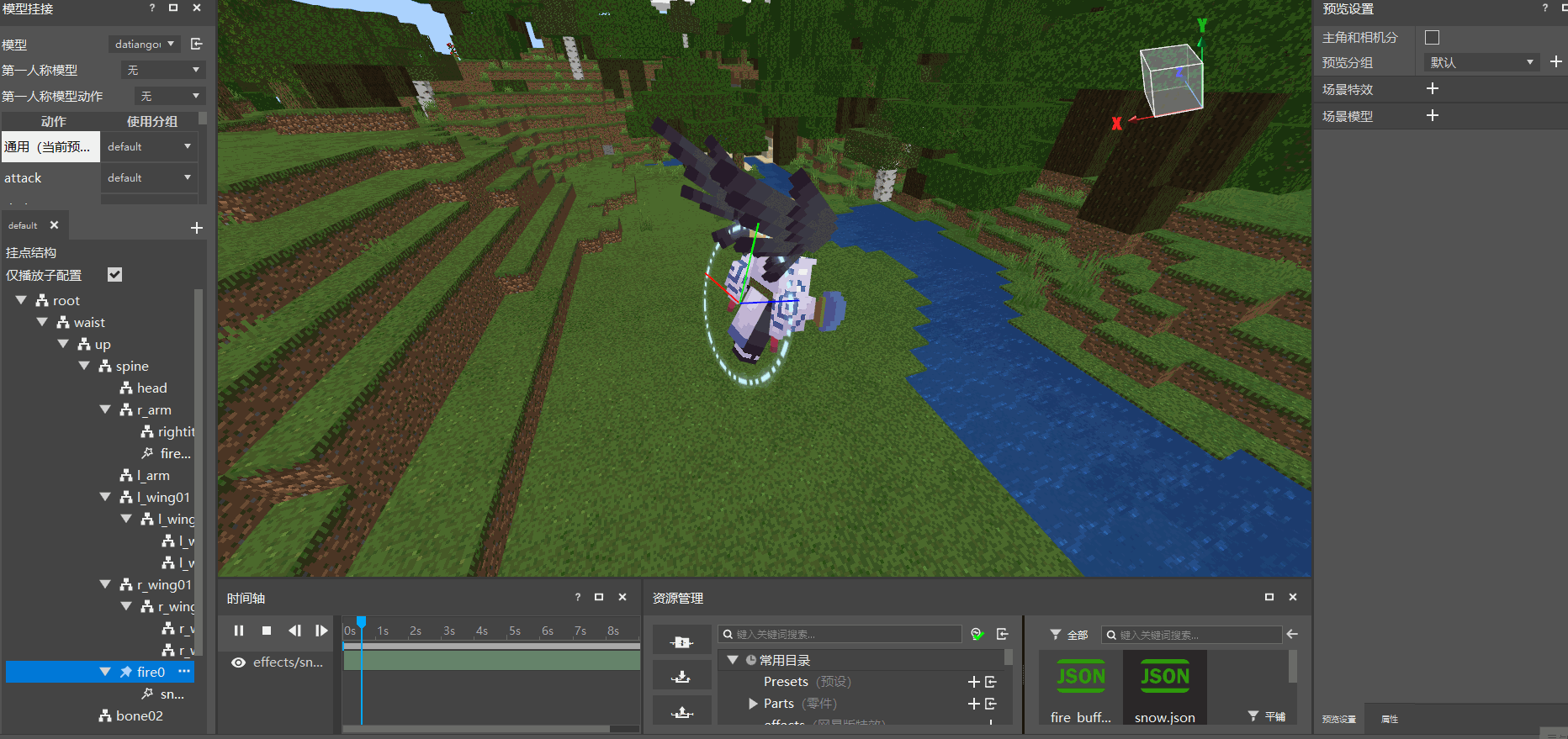
Task: Select 通用 (当前预... action row
Action: coord(50,146)
